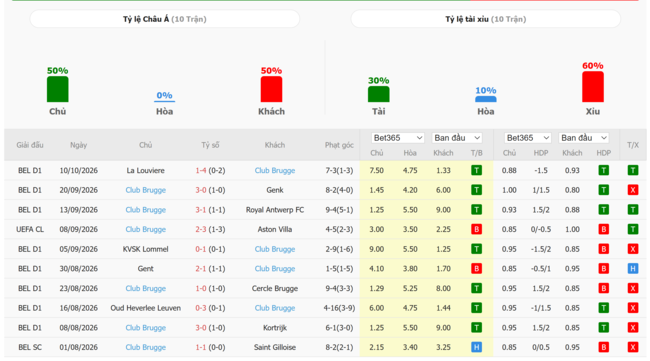Click the 3-0 score against Genk
The image size is (650, 361).
(201, 190)
